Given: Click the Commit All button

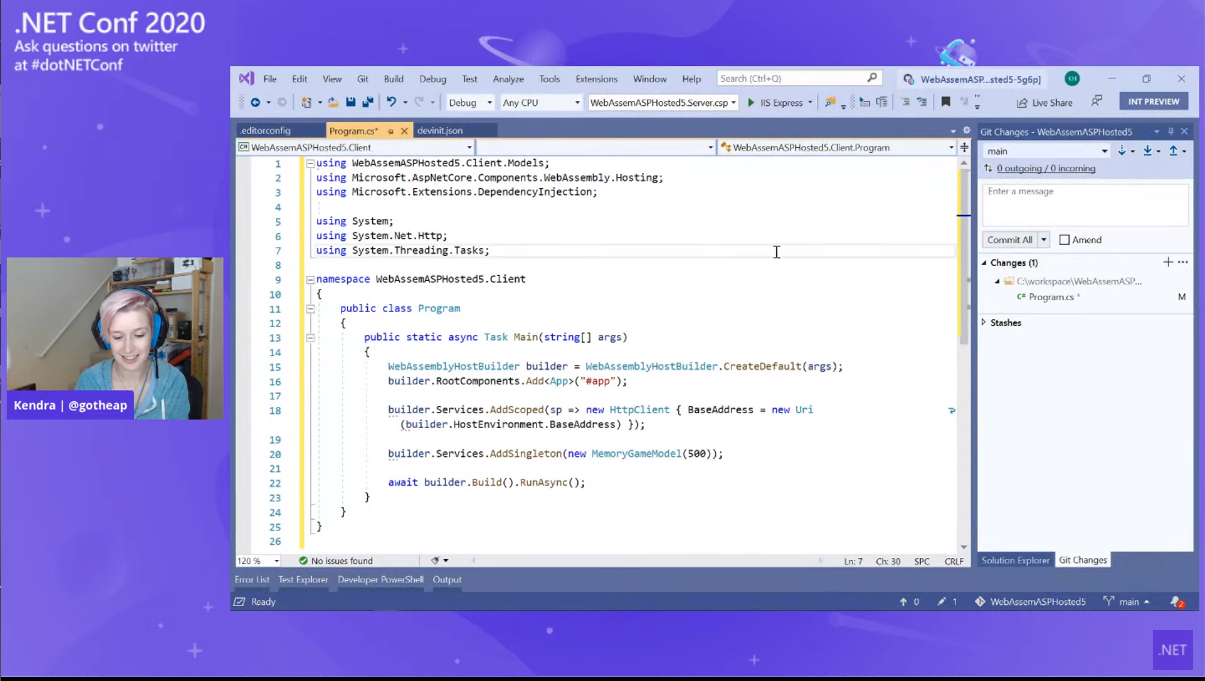Looking at the screenshot, I should pos(1009,240).
